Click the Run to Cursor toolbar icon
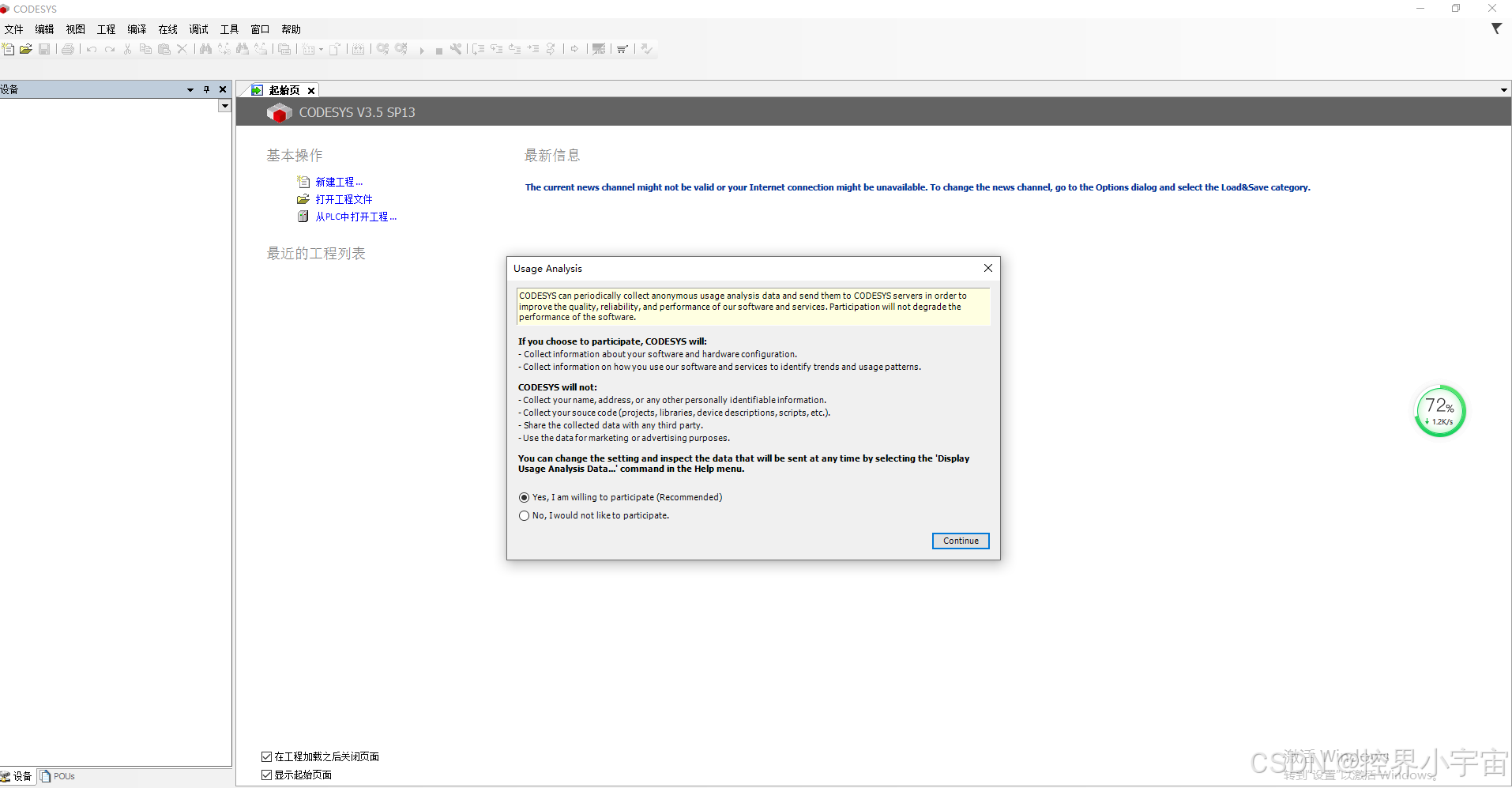 point(533,49)
